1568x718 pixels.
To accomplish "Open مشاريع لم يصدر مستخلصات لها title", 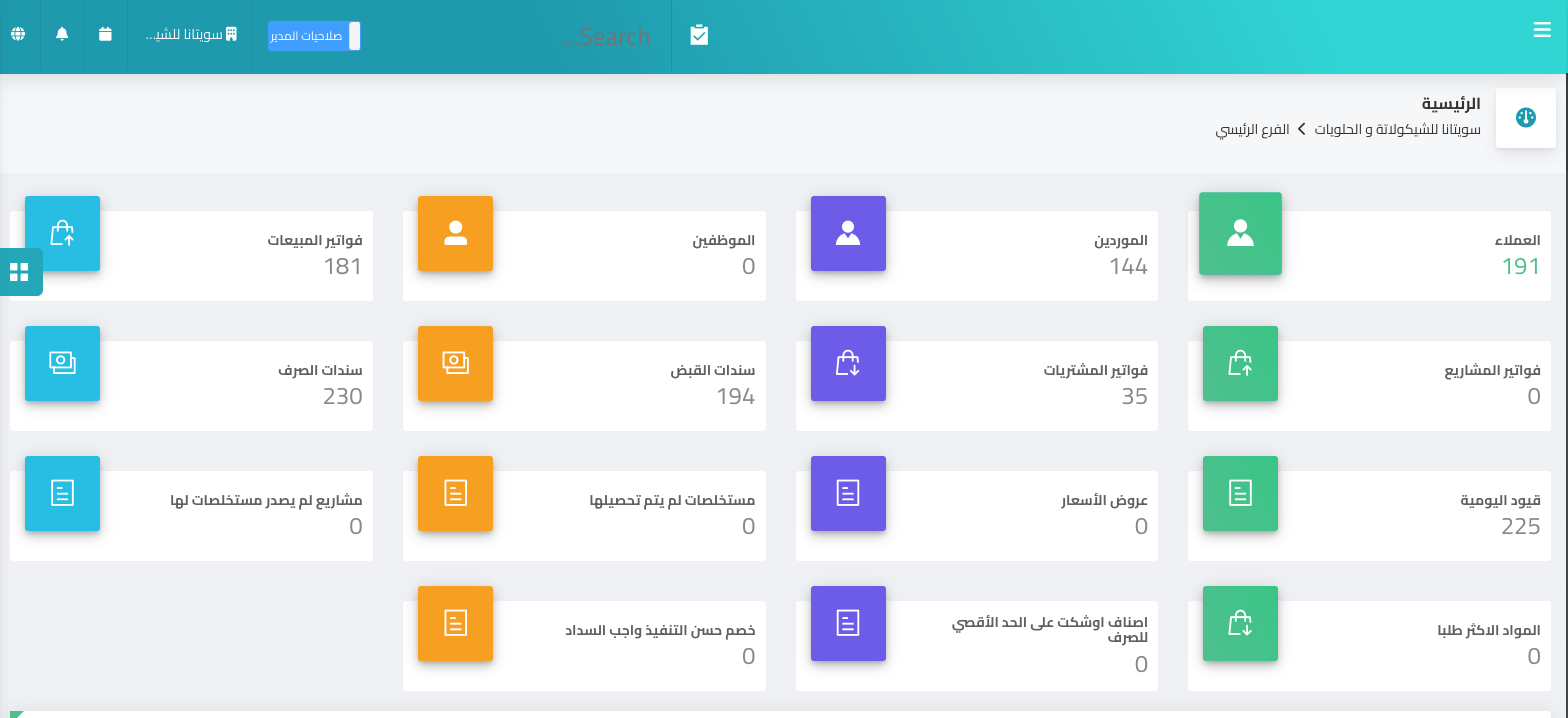I will coord(267,500).
